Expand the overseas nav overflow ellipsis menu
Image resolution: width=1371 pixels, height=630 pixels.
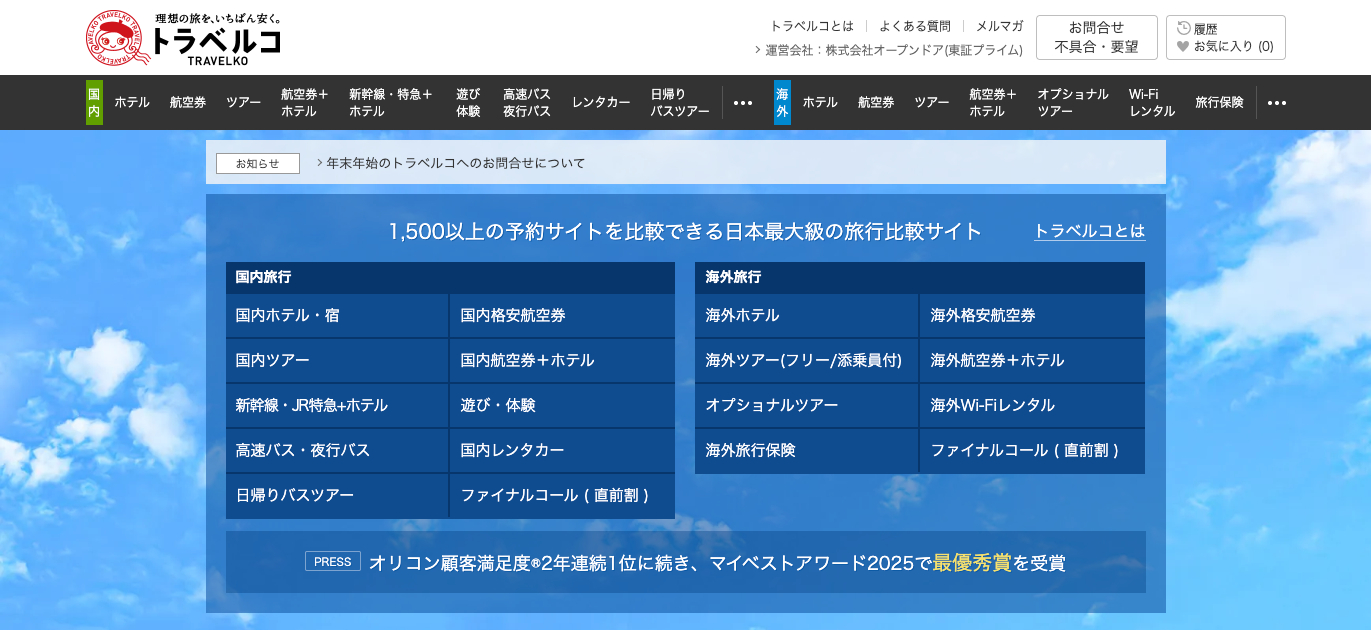click(1277, 102)
